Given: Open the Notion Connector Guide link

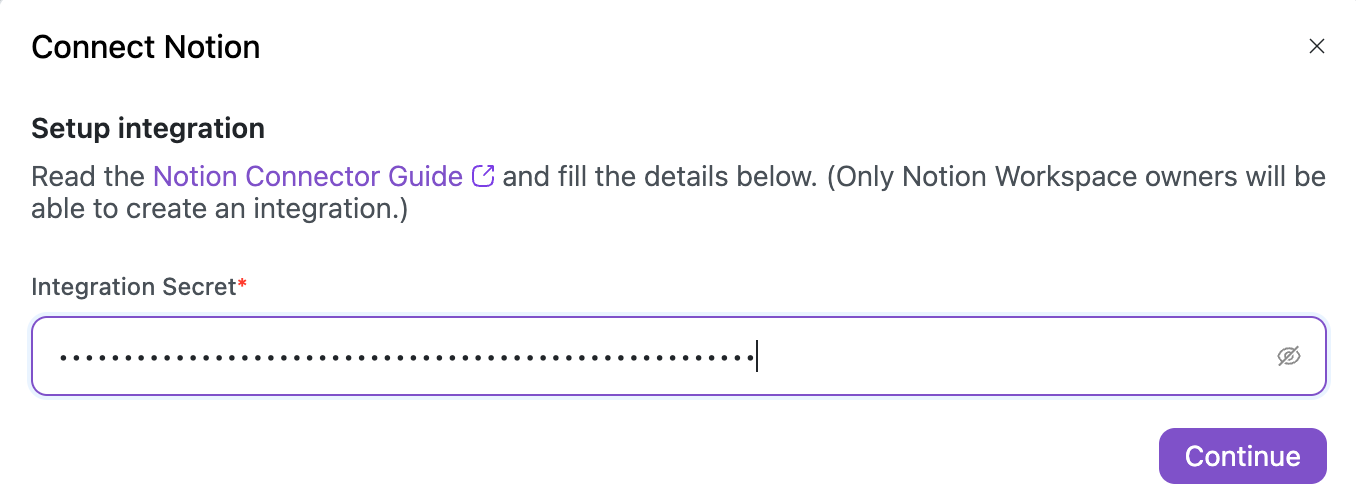Looking at the screenshot, I should (307, 177).
